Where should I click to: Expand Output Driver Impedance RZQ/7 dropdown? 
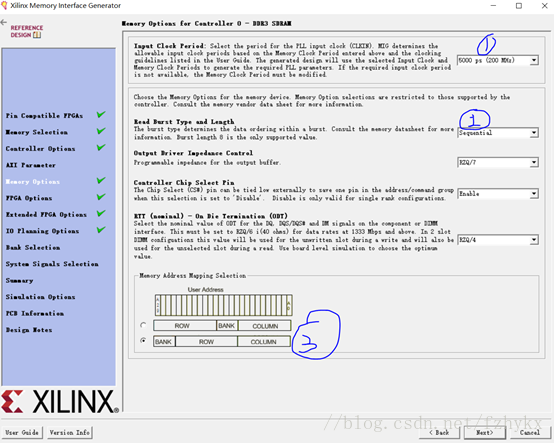pos(498,163)
